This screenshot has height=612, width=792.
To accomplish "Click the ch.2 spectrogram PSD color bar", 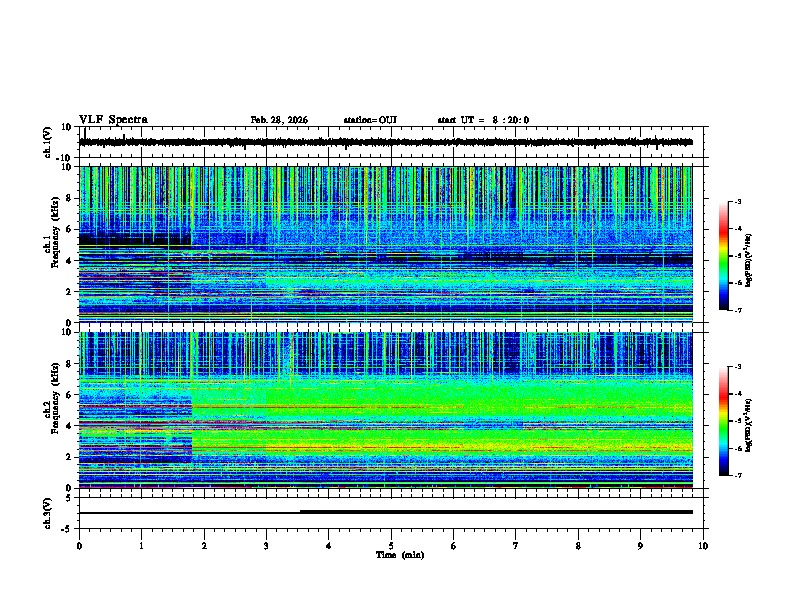I will point(723,421).
